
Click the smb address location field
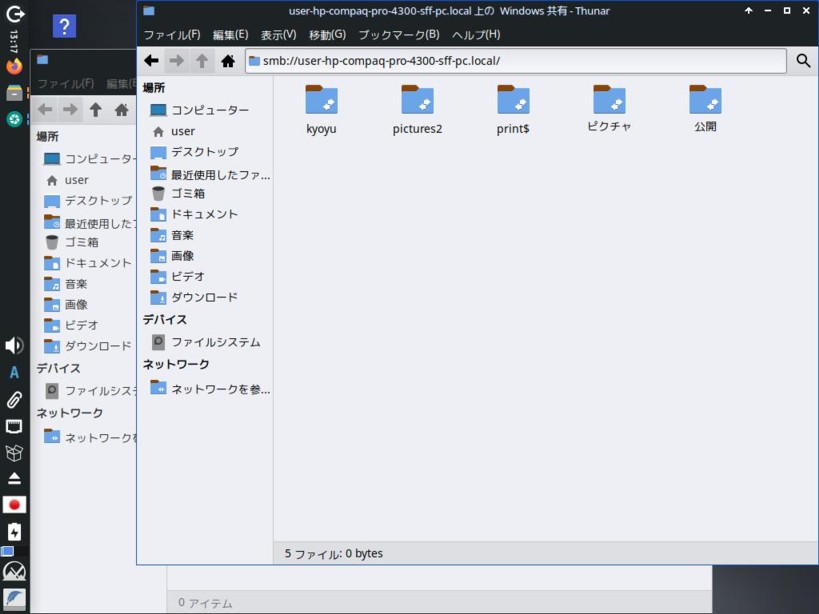[515, 61]
